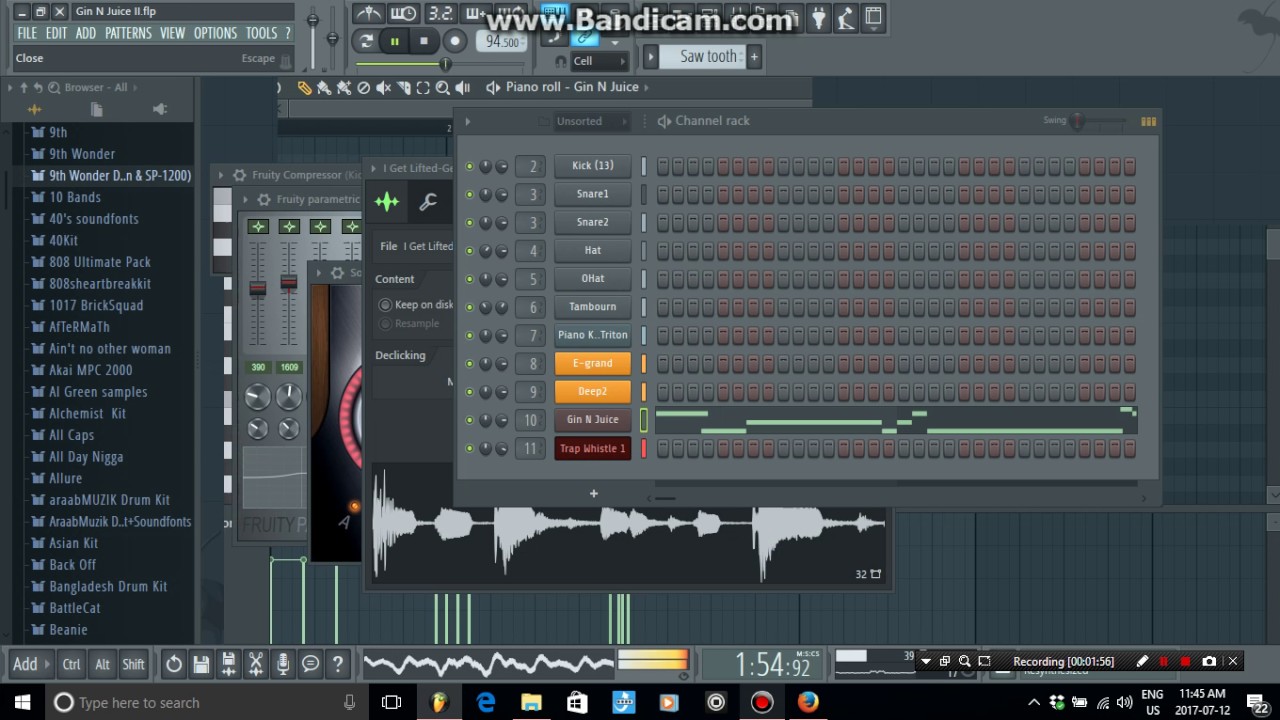Click the Fruity Compressor gear icon

tap(239, 175)
